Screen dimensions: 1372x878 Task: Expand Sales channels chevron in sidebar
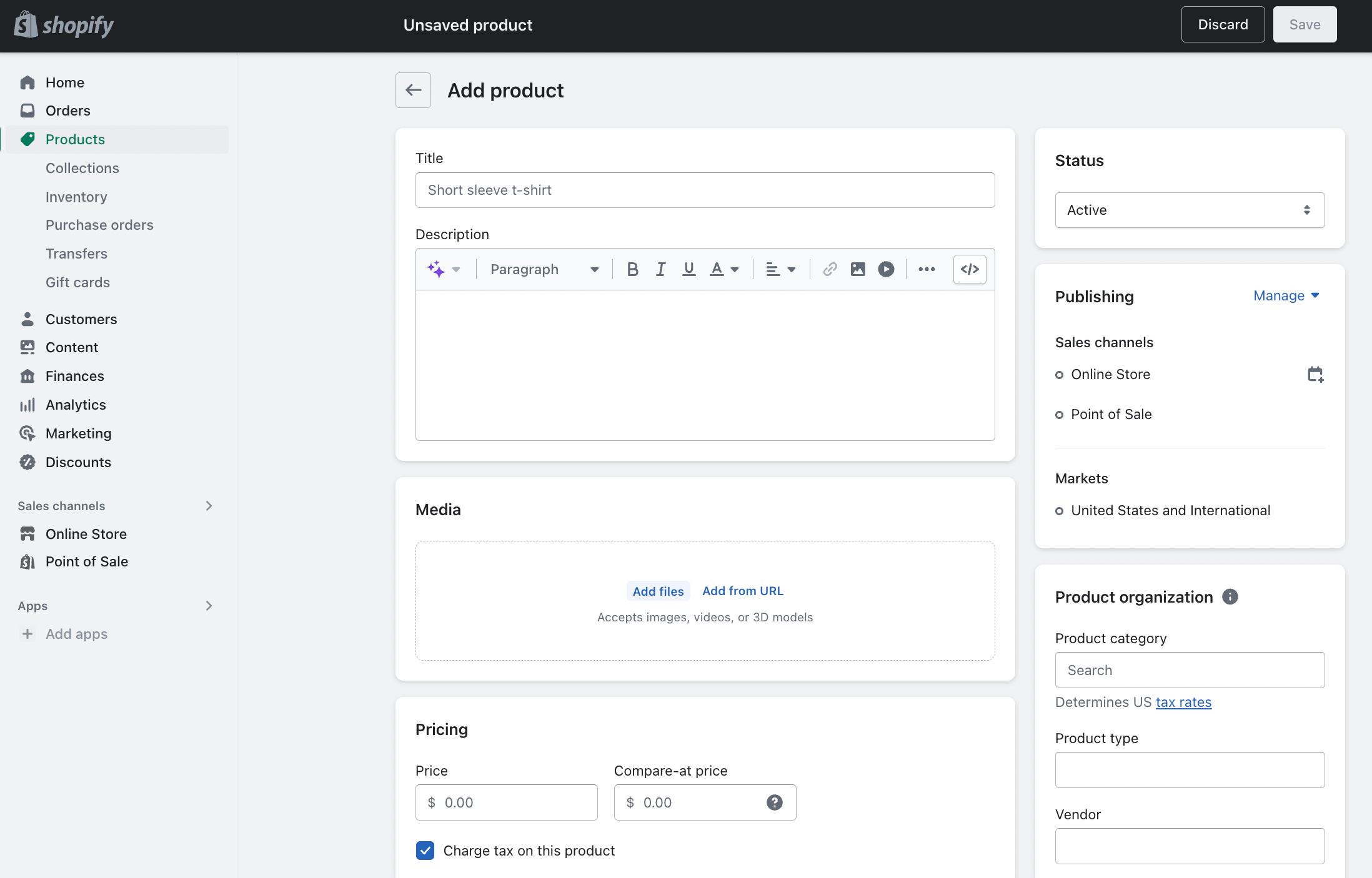(209, 506)
